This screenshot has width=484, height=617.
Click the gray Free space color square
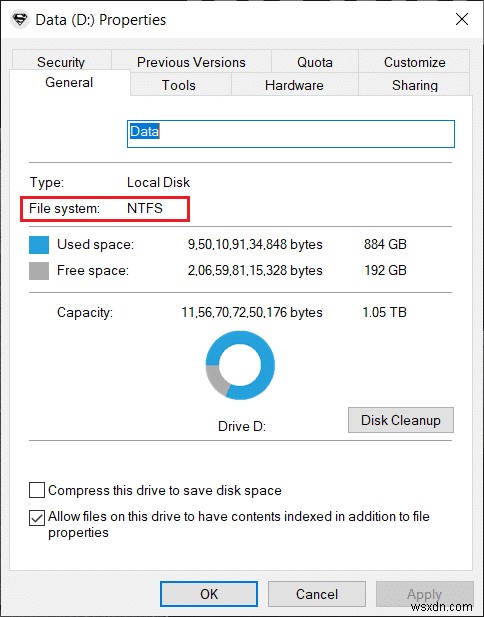pos(39,271)
